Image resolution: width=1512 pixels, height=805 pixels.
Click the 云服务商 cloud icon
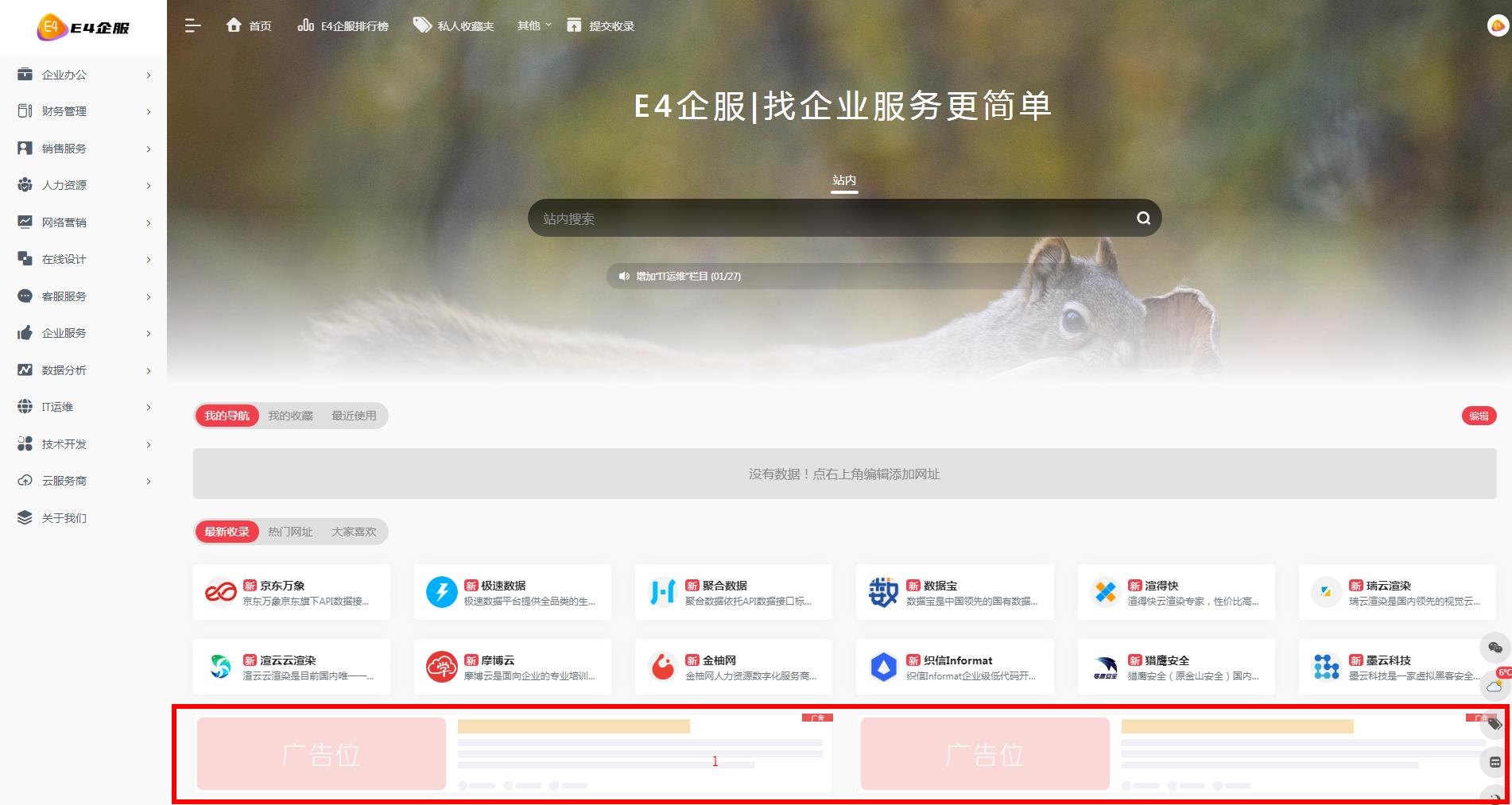[x=25, y=481]
